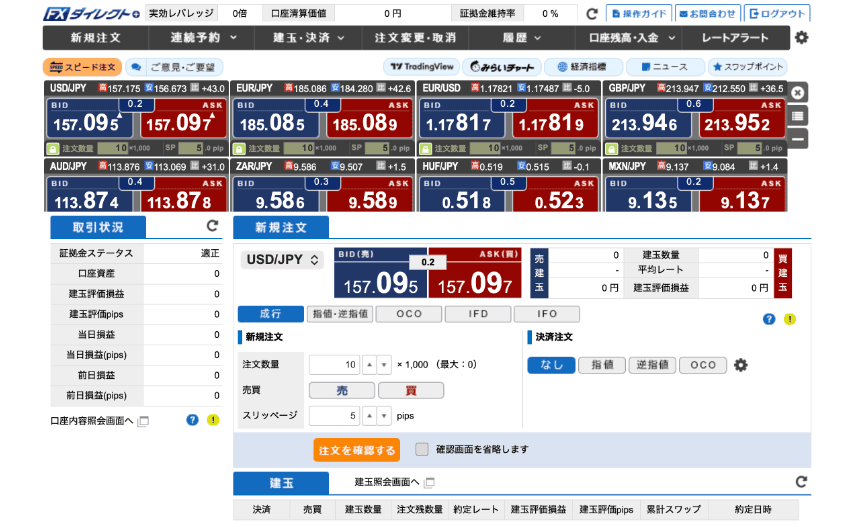
Task: Increase the スリッページ with the up arrow
Action: (x=369, y=416)
